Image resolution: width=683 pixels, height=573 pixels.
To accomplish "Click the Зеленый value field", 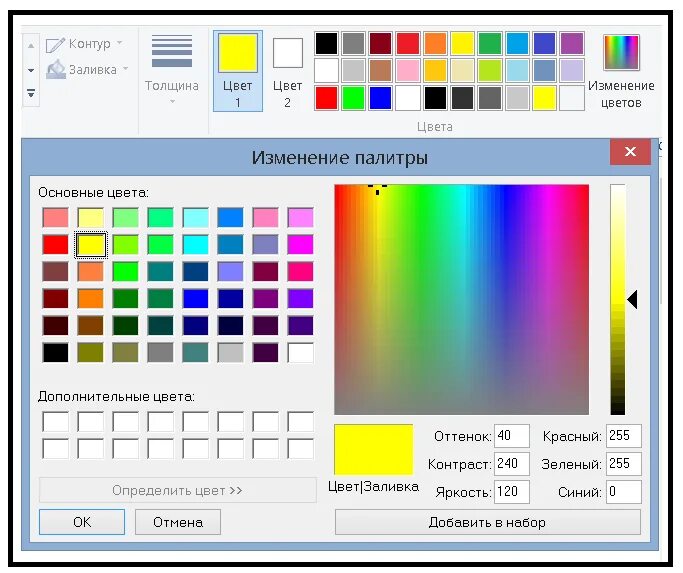I will (x=624, y=464).
